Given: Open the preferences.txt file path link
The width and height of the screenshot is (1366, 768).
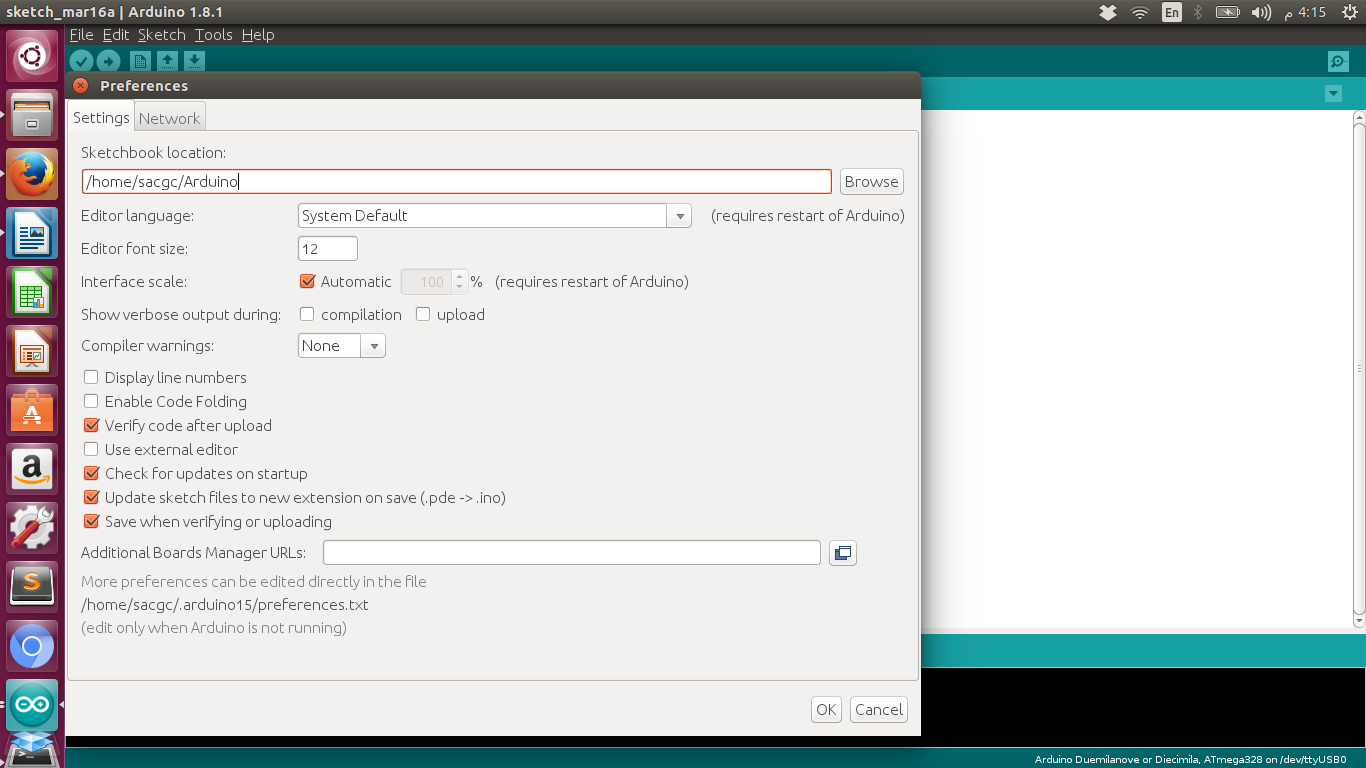Looking at the screenshot, I should 225,605.
